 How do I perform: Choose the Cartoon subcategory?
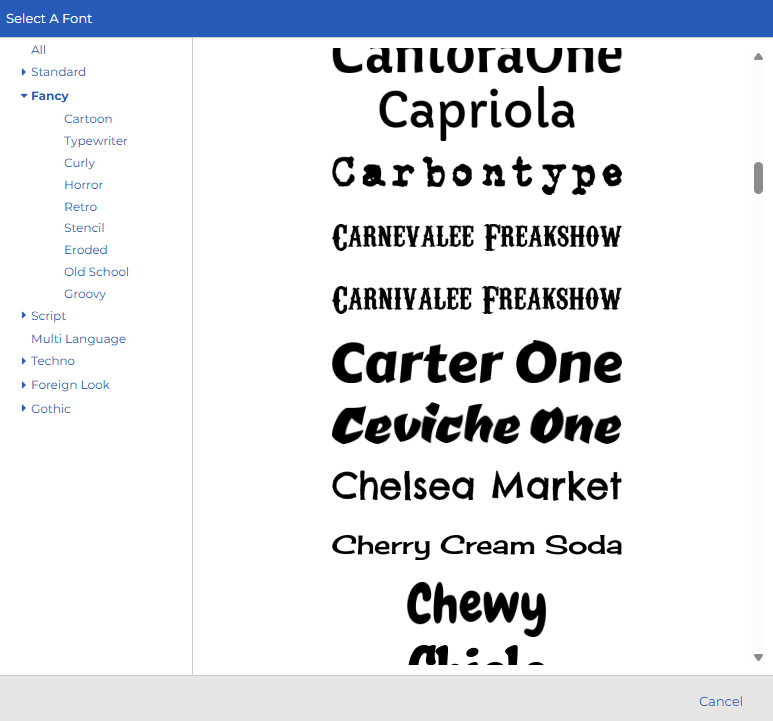tap(88, 119)
